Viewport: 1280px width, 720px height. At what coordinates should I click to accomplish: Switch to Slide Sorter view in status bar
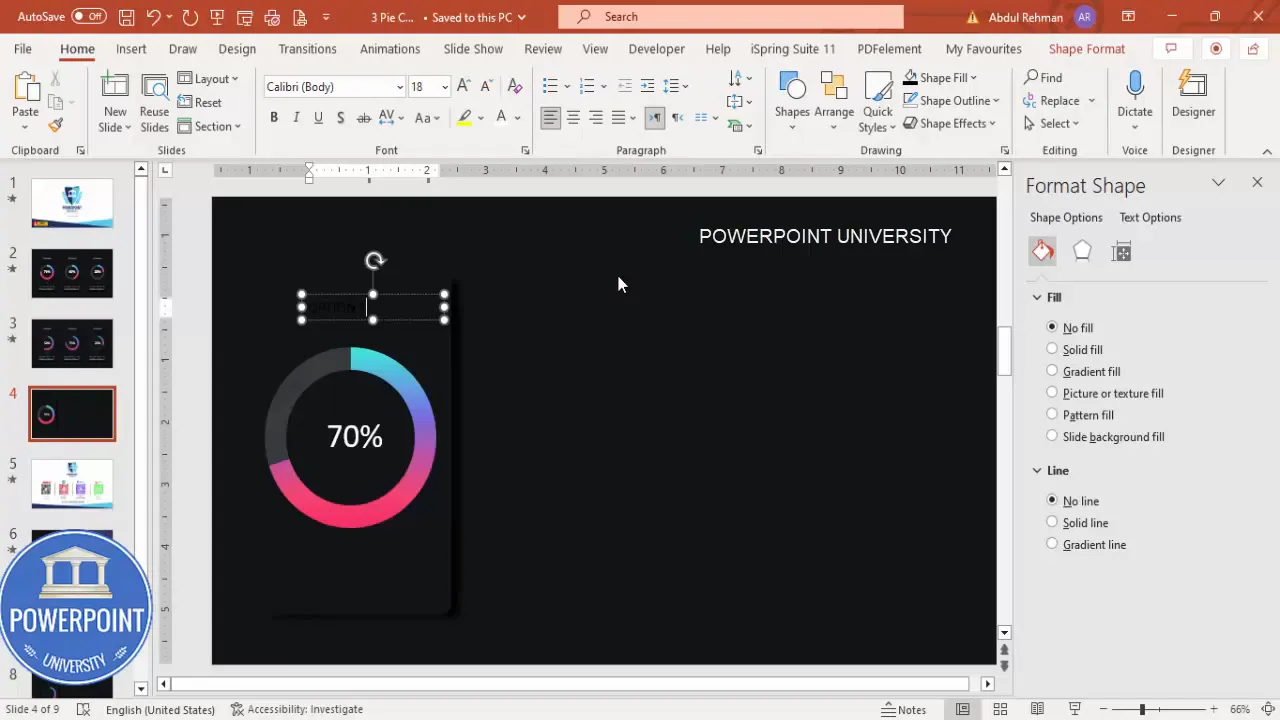(1000, 709)
